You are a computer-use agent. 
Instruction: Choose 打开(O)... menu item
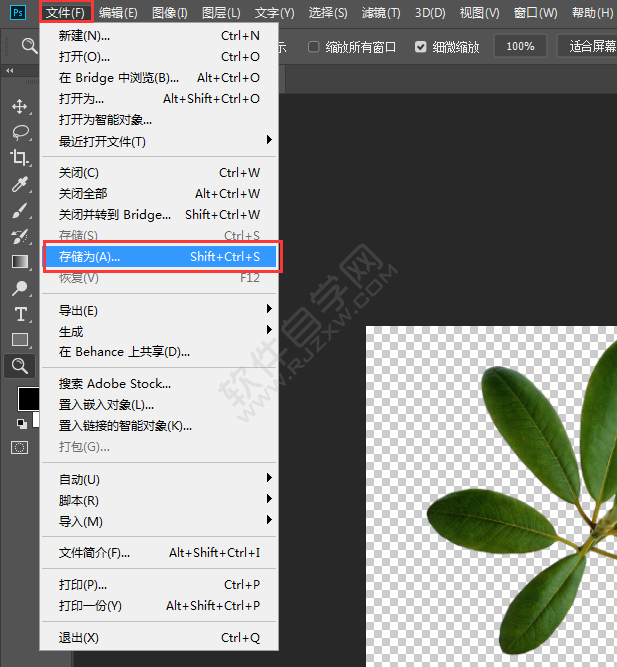coord(159,57)
